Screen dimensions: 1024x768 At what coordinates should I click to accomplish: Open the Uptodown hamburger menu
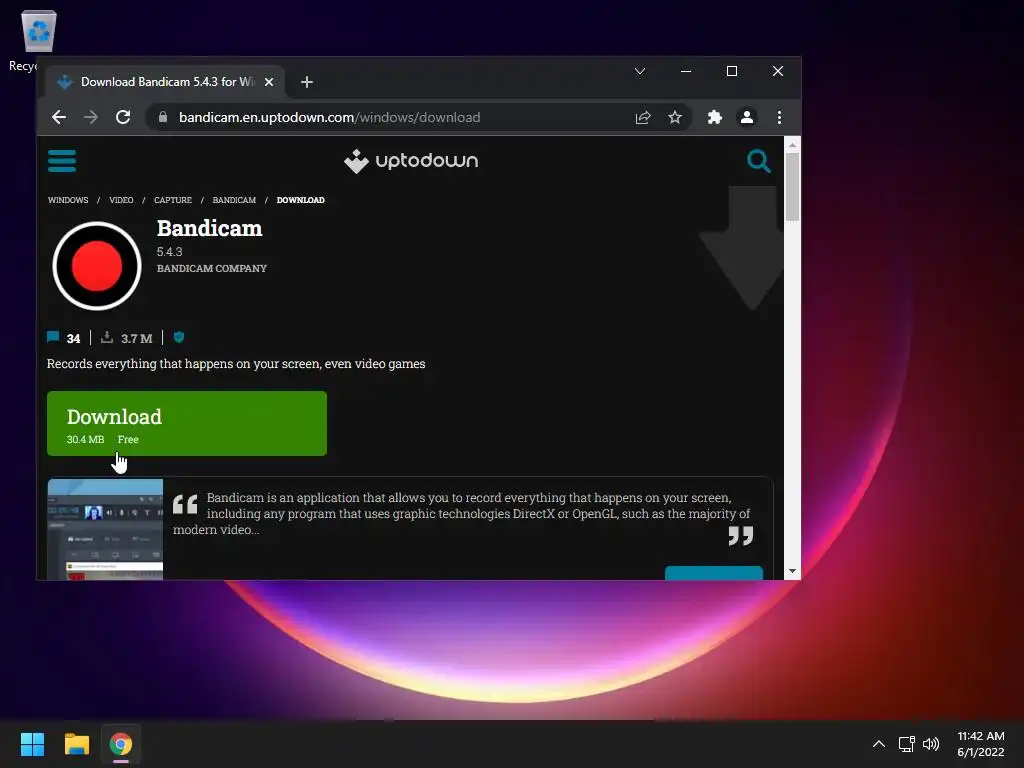[62, 161]
